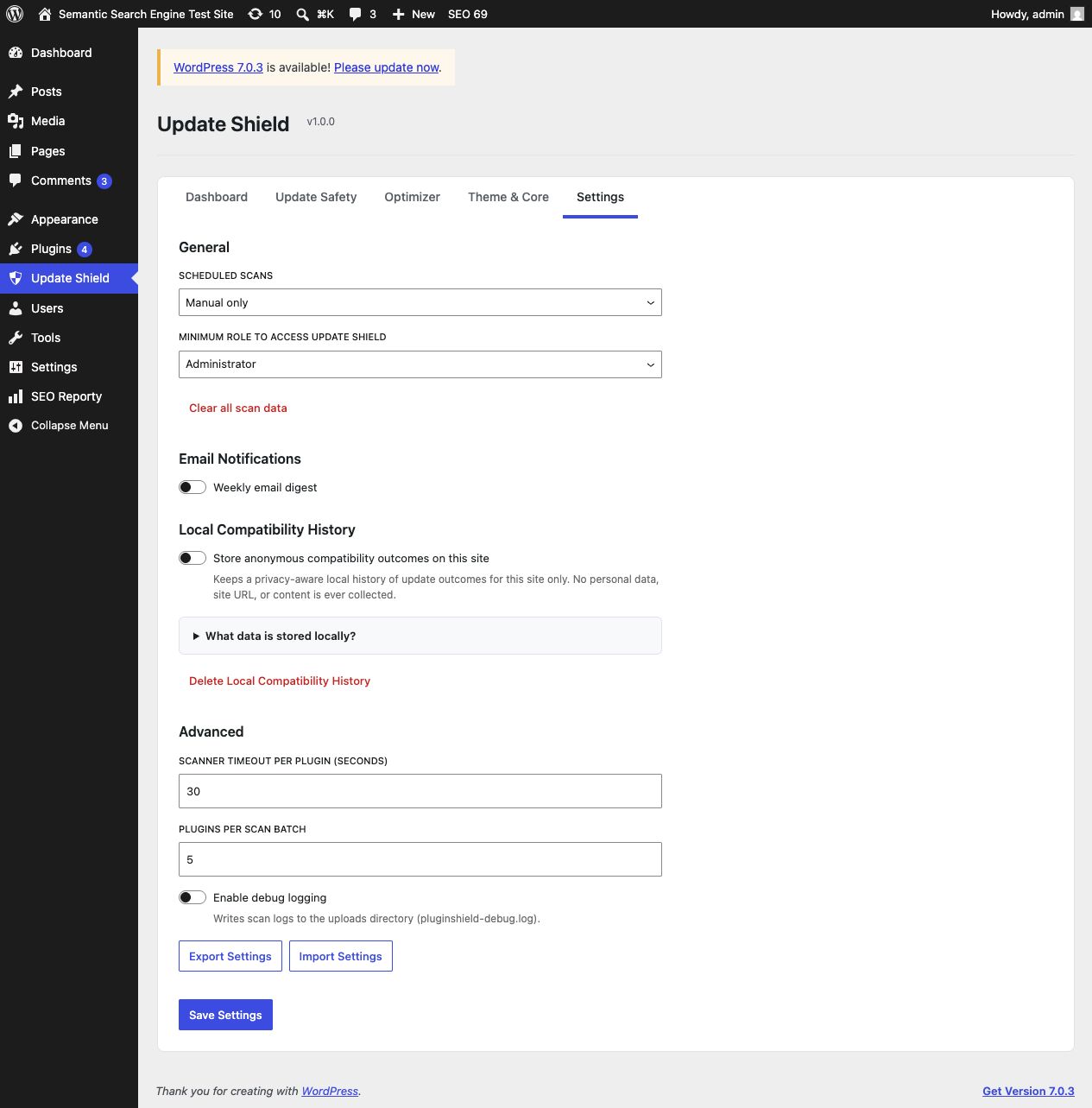Click the home icon for site
Screen dimensions: 1092x1108
pos(45,14)
